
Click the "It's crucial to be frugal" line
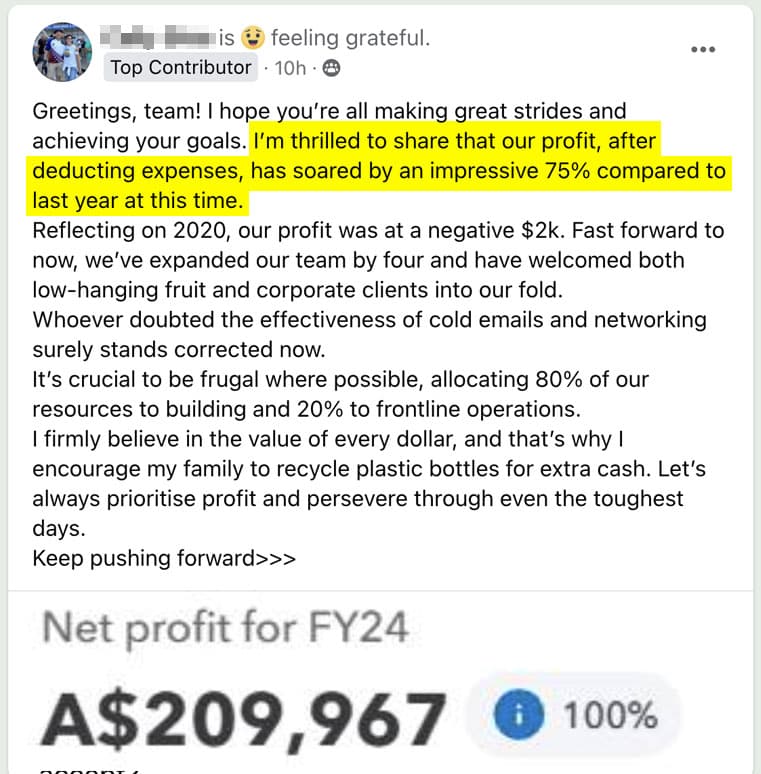340,380
